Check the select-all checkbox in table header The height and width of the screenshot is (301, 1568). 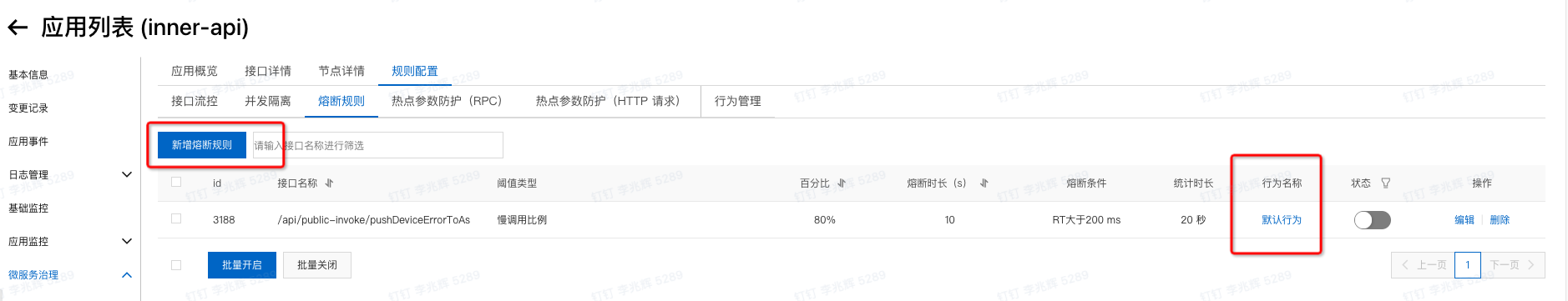176,182
